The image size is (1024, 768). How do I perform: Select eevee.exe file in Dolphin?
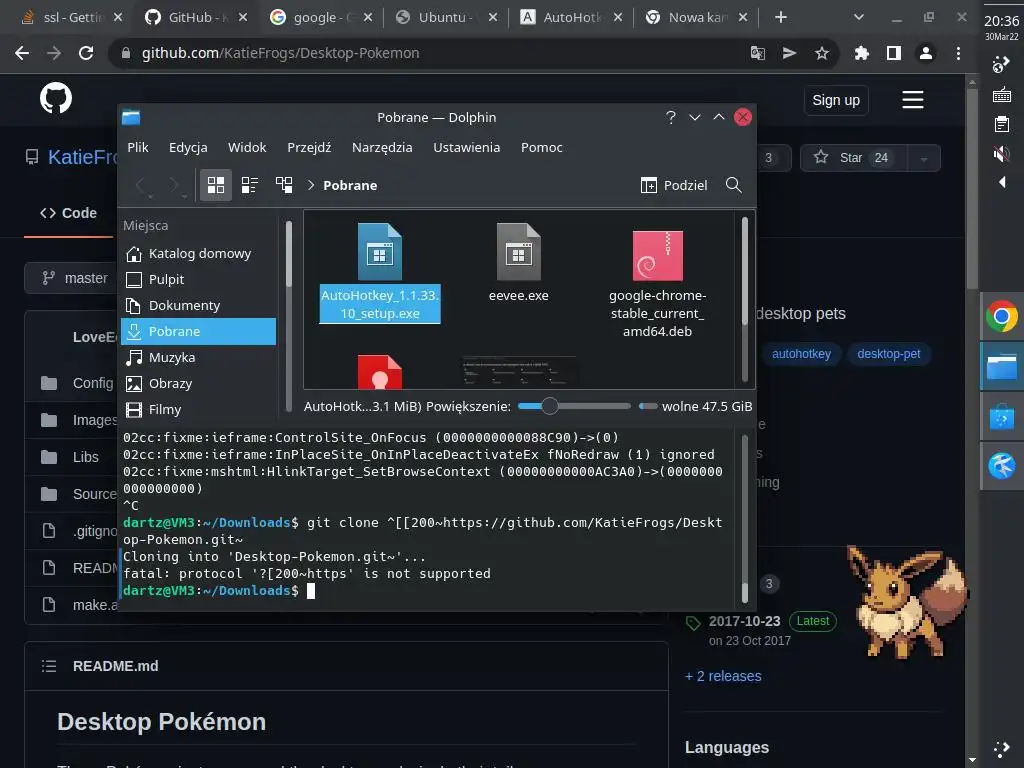(x=519, y=263)
